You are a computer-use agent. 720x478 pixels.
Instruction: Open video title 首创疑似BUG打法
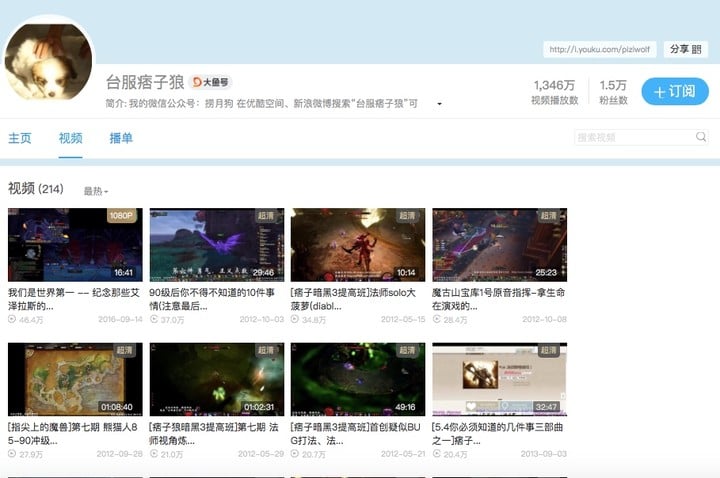pos(355,433)
